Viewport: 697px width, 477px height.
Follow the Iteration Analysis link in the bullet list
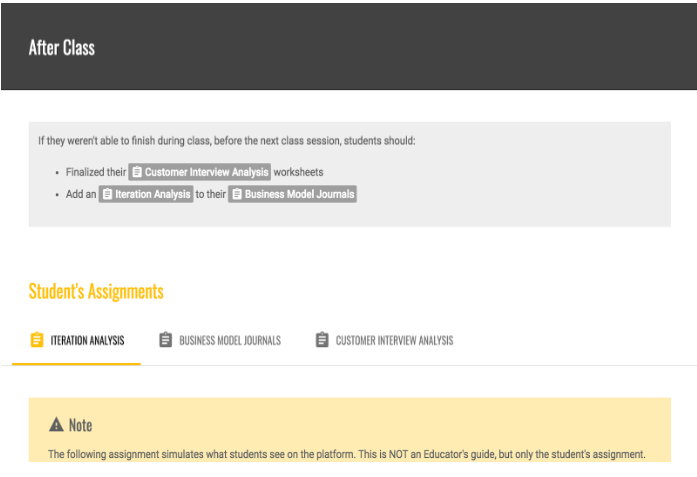[x=152, y=194]
